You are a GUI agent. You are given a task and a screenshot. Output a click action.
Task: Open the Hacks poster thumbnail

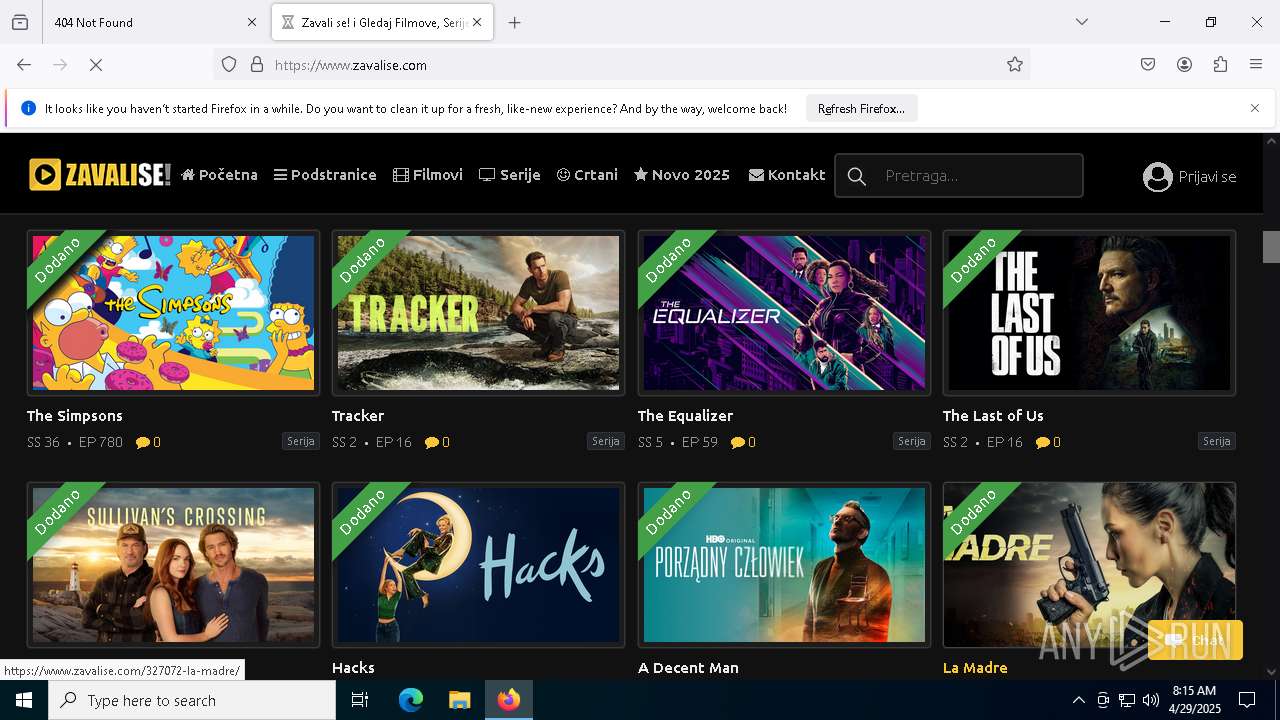pyautogui.click(x=478, y=565)
